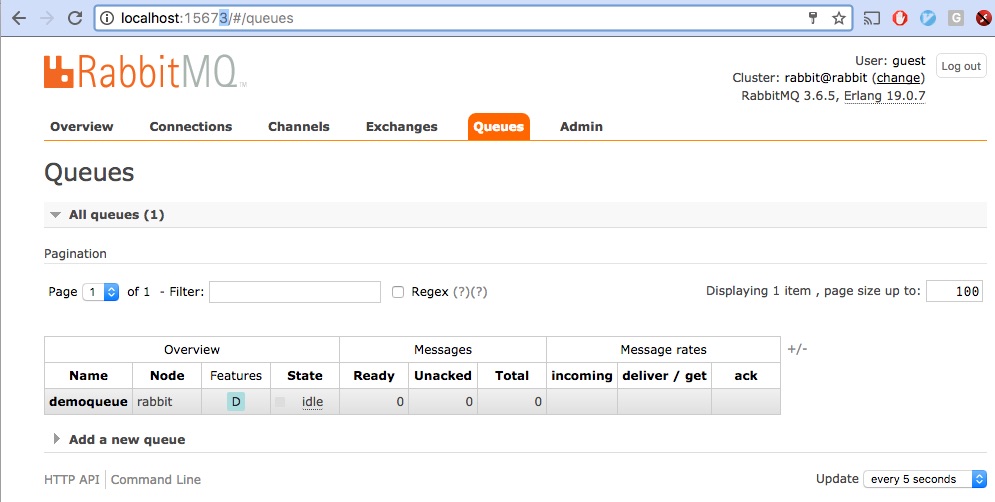The image size is (995, 502).
Task: Sort by the Unacked column header
Action: 443,376
